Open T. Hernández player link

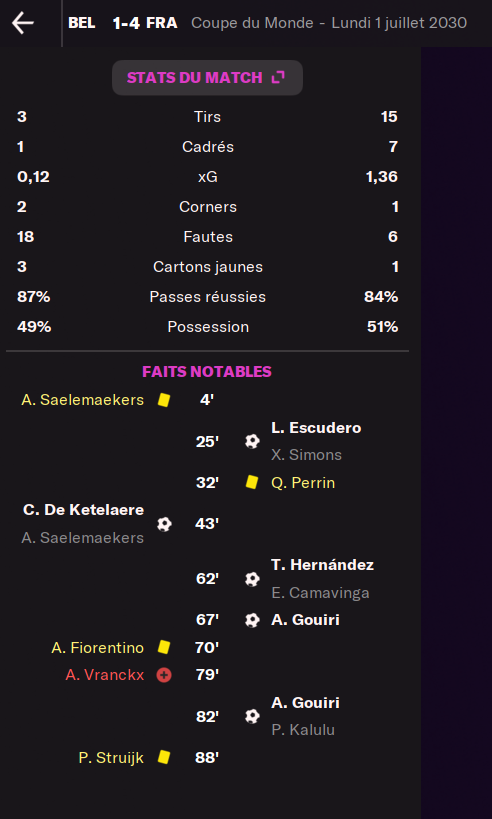point(322,565)
